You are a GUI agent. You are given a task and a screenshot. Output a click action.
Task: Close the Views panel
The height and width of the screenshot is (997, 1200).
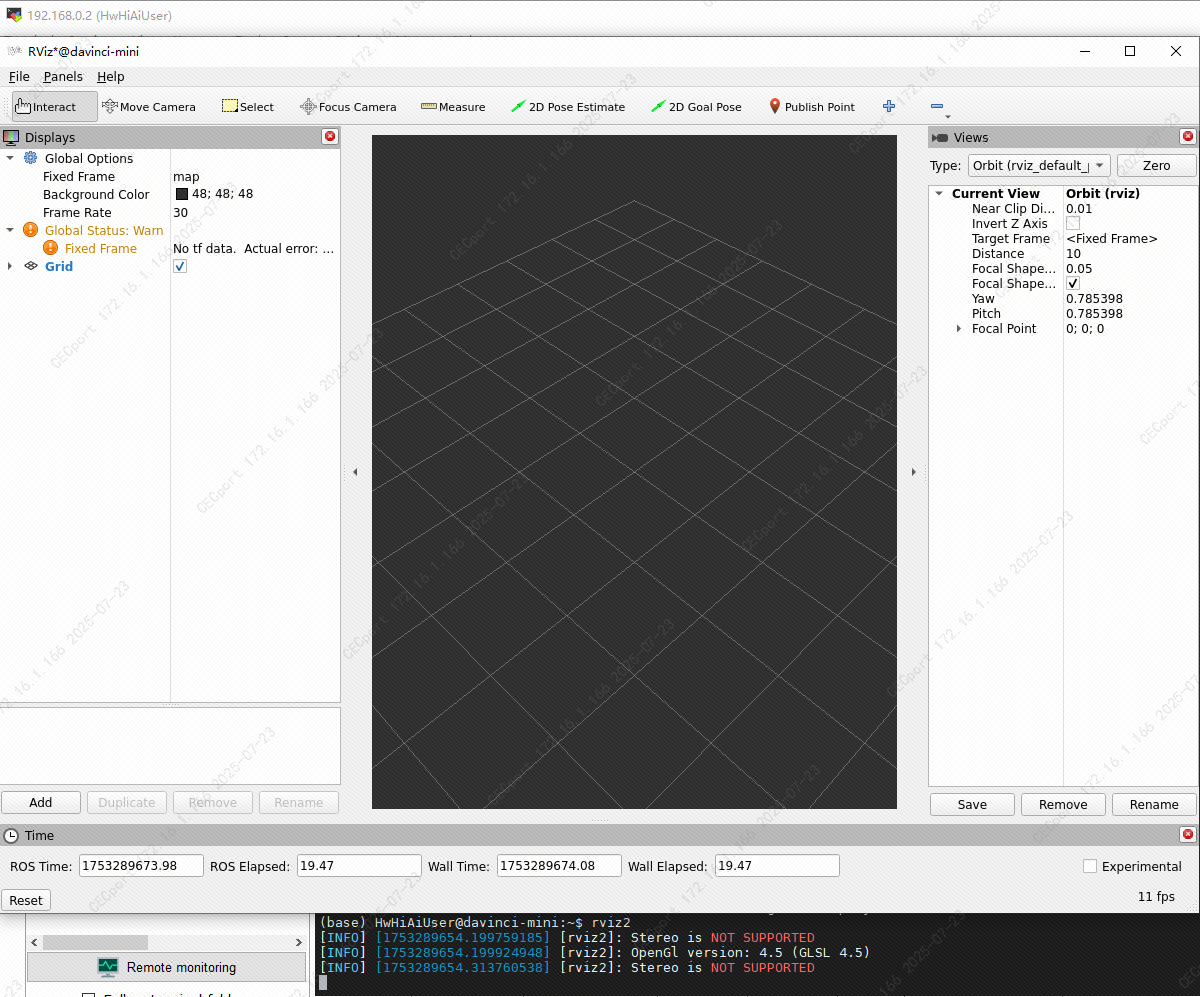pyautogui.click(x=1188, y=137)
